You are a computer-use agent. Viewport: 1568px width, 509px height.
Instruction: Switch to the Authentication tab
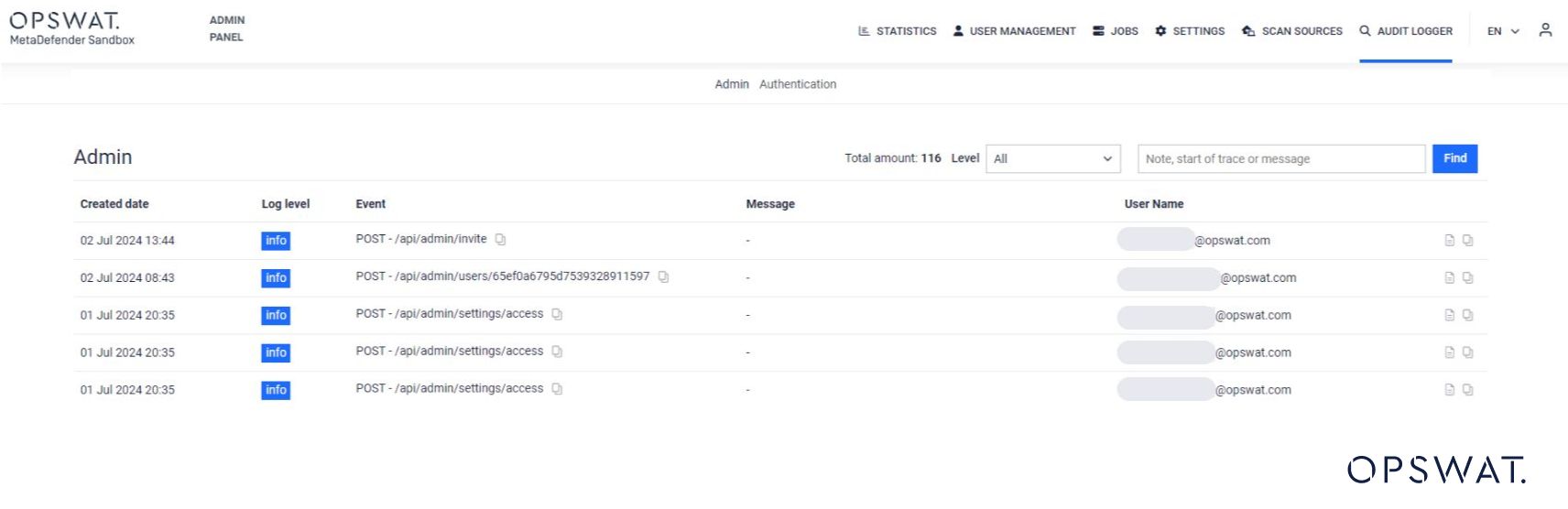797,84
